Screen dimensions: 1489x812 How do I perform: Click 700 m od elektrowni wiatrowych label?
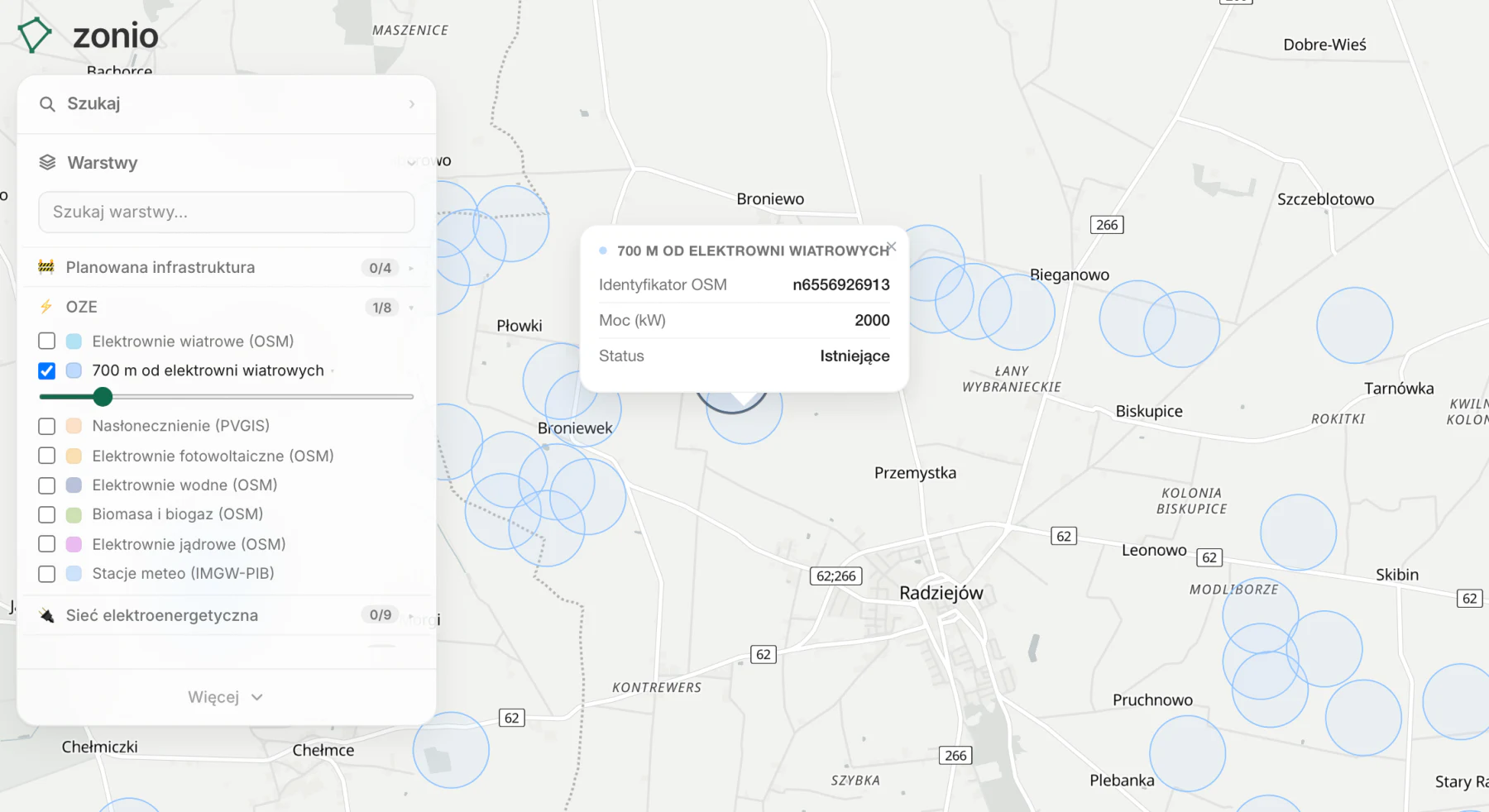point(208,370)
